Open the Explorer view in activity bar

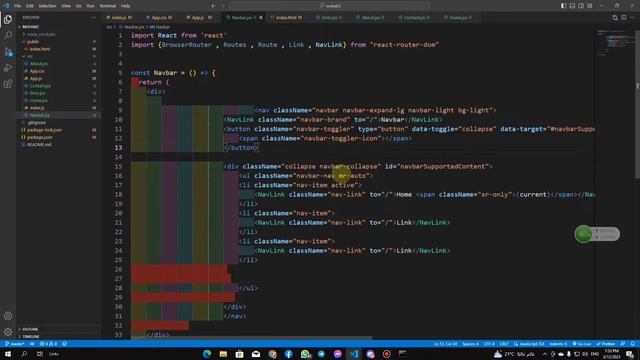(x=8, y=19)
